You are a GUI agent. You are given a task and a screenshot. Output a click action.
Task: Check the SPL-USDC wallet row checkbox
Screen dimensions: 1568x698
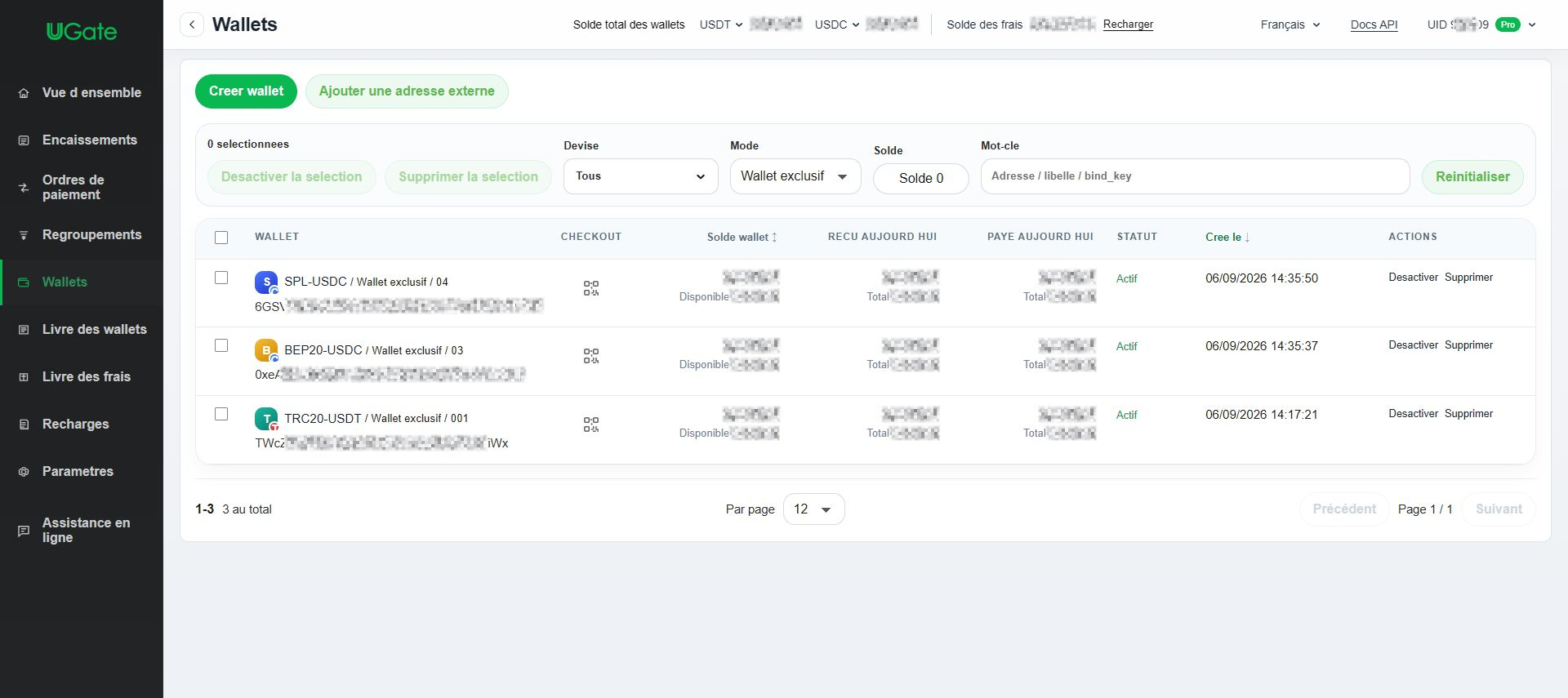(221, 278)
